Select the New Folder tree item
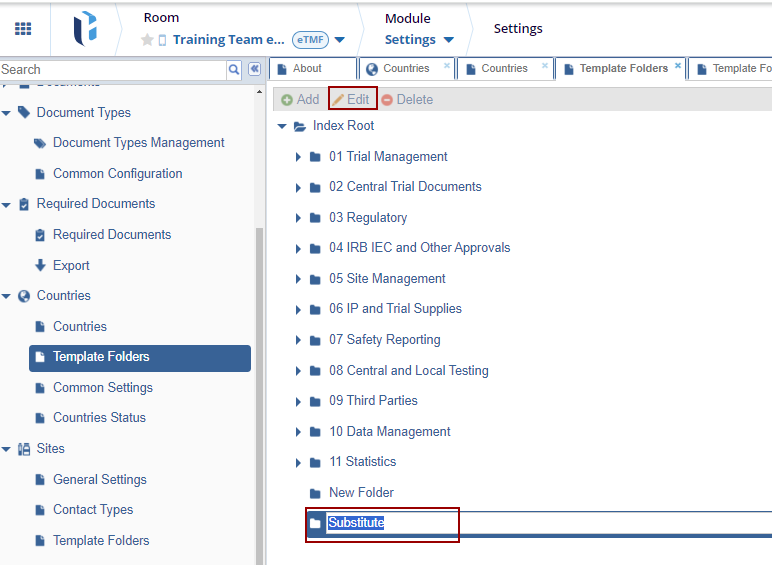 361,492
